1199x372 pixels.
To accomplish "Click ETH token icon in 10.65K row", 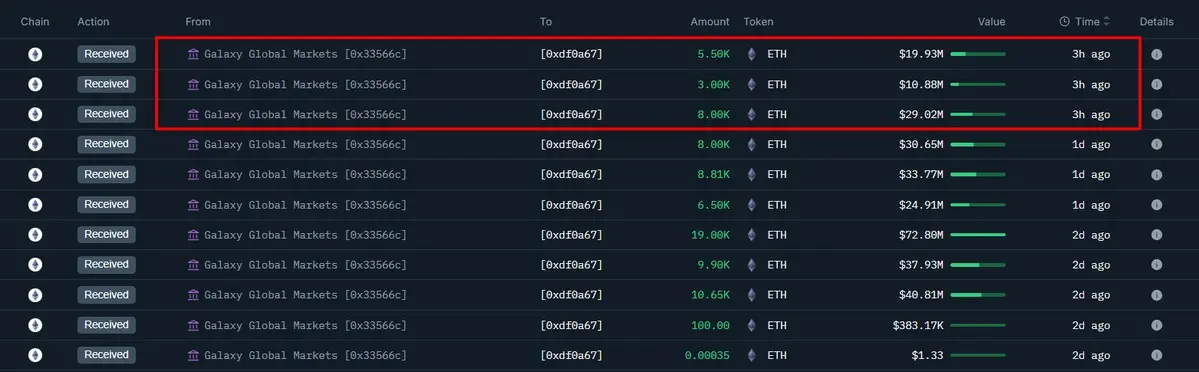I will pyautogui.click(x=751, y=295).
